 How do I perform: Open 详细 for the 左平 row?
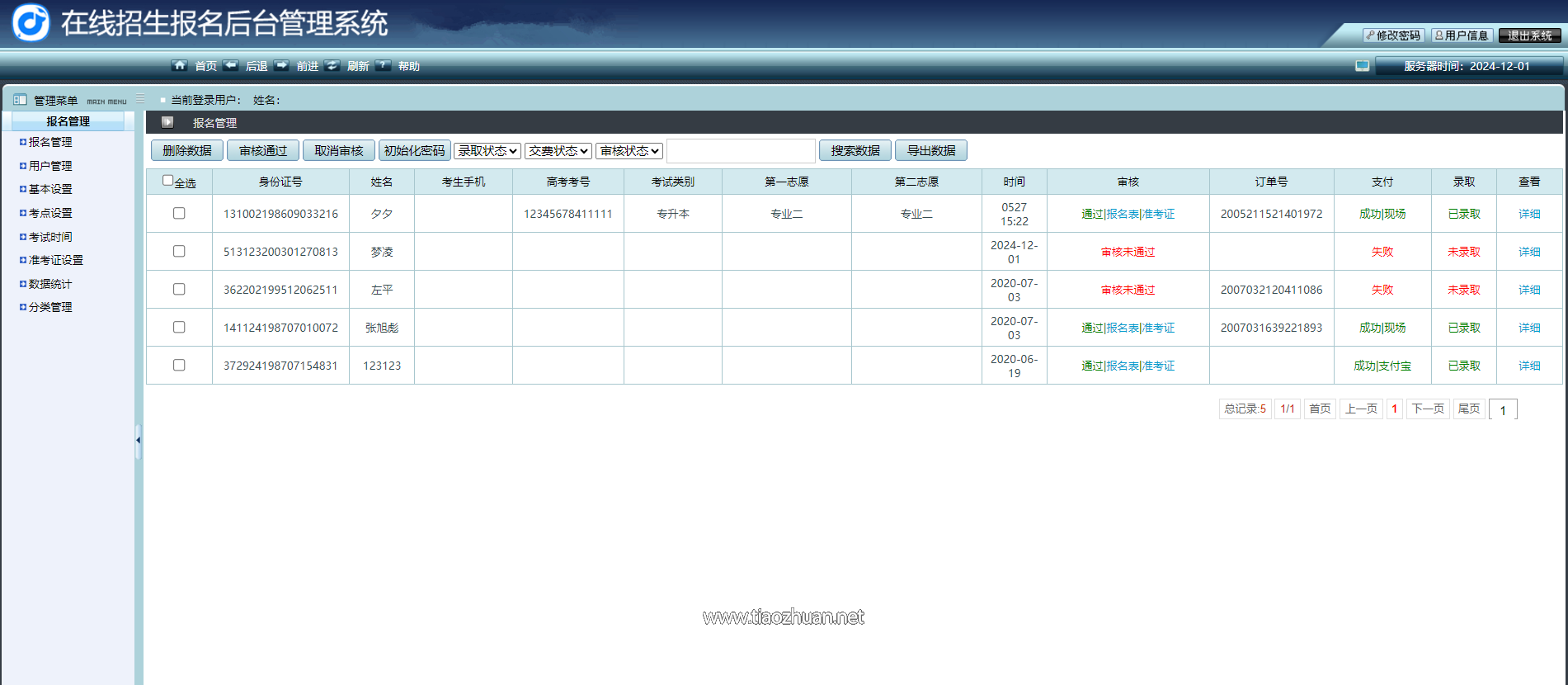1529,290
